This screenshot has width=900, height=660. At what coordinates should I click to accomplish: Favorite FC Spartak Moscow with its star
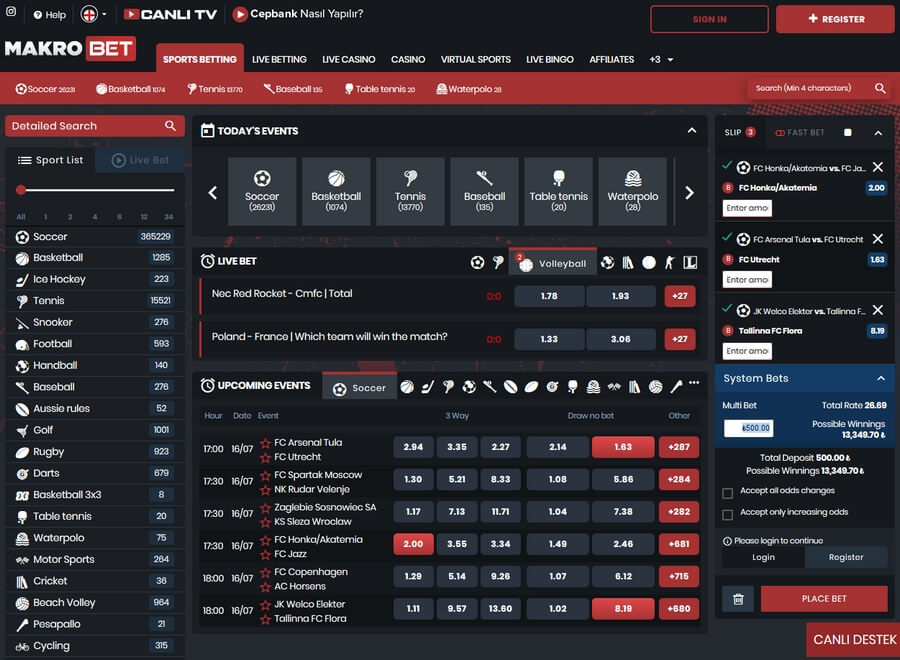tap(265, 475)
